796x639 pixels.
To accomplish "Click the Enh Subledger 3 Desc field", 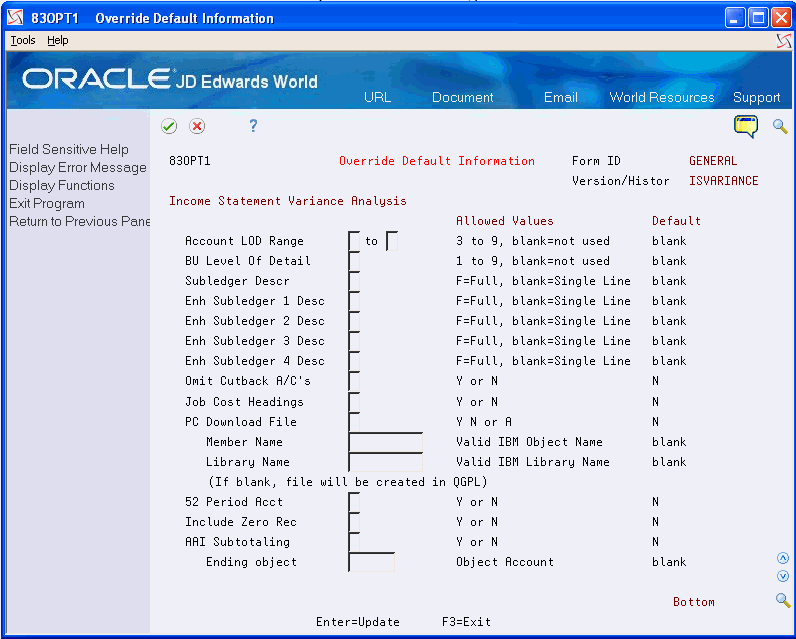I will pos(354,341).
